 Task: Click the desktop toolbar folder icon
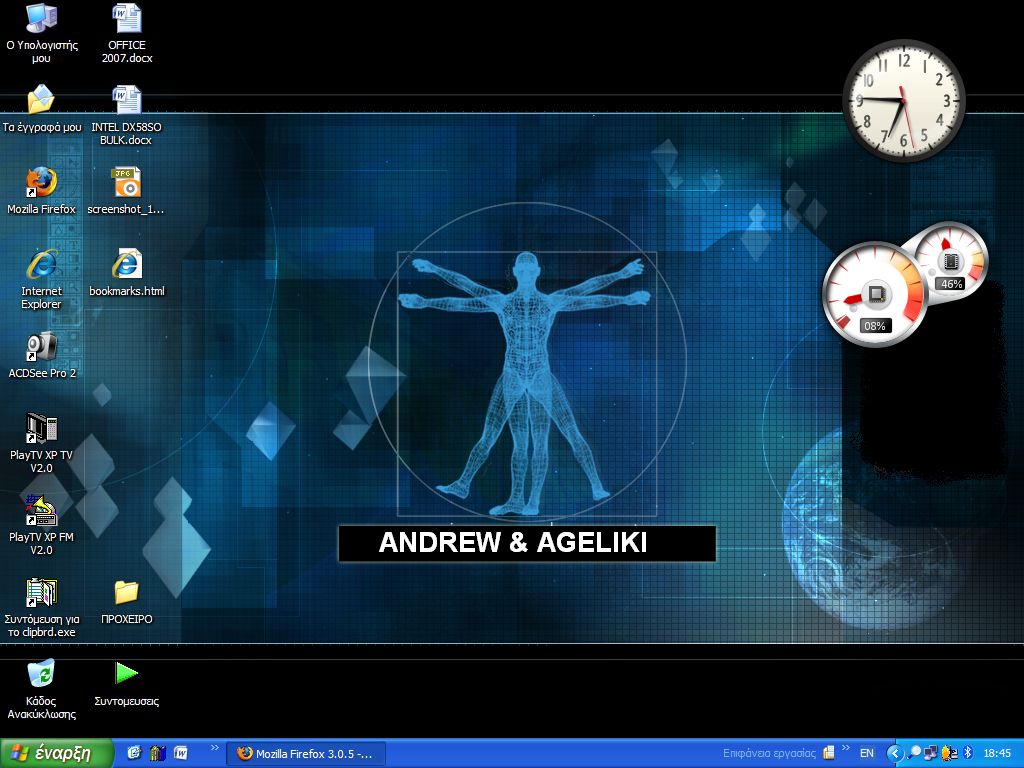[x=829, y=753]
